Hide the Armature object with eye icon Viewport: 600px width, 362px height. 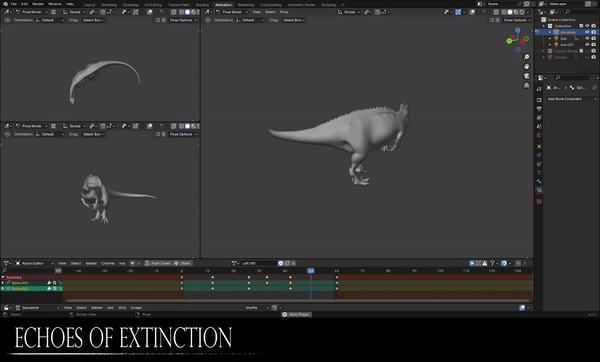(x=587, y=32)
